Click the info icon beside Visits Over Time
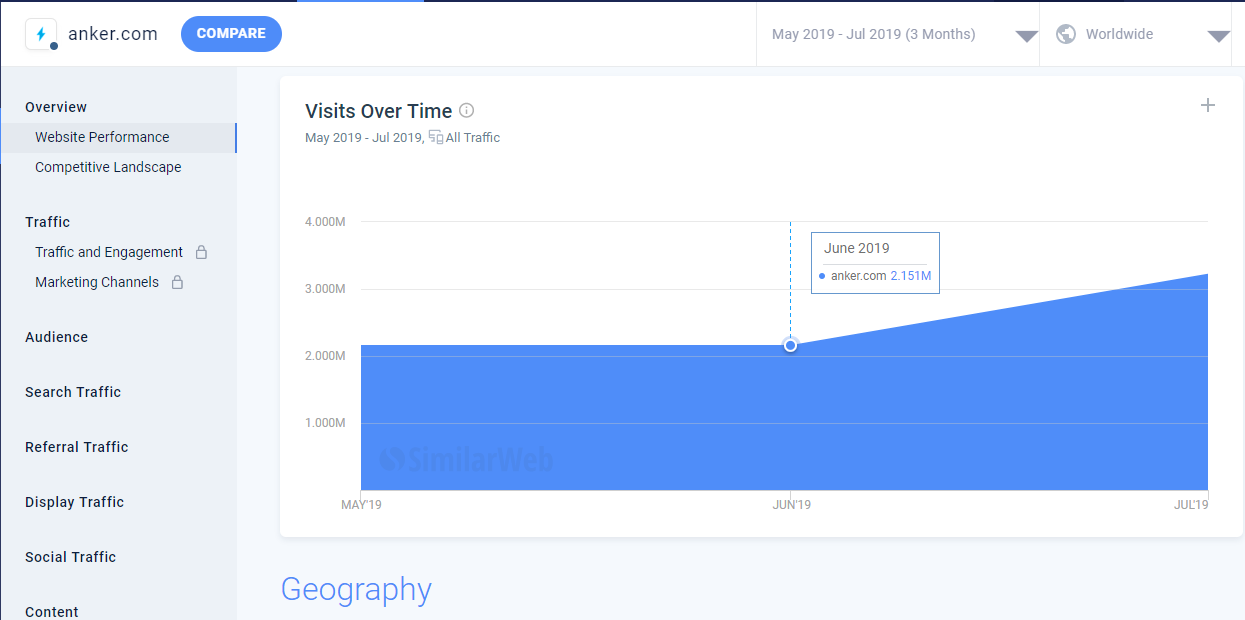 coord(466,111)
